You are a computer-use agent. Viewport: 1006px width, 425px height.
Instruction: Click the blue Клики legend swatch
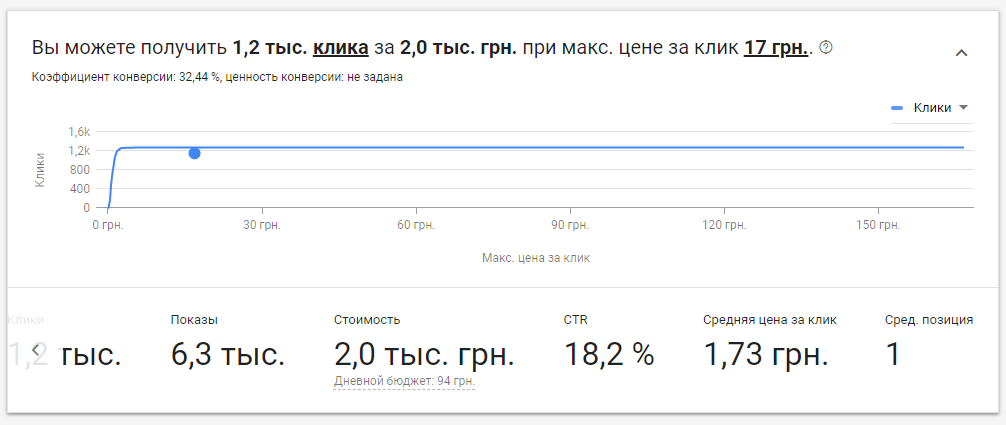897,108
